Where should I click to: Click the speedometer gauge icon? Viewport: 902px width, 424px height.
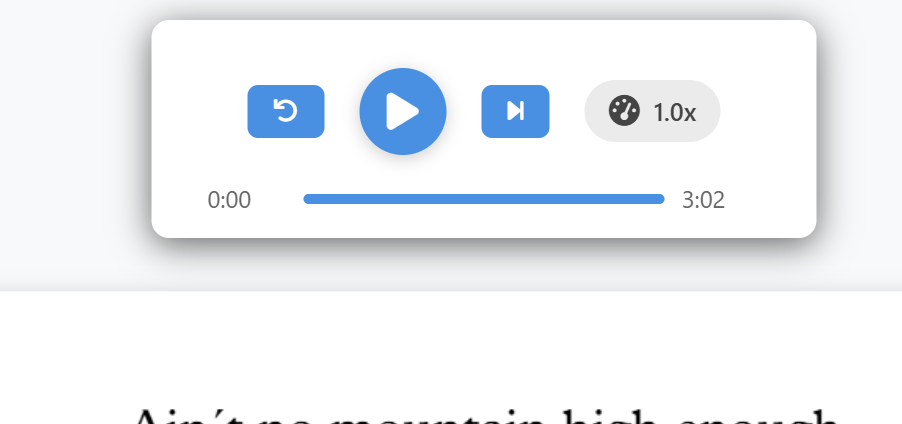624,110
